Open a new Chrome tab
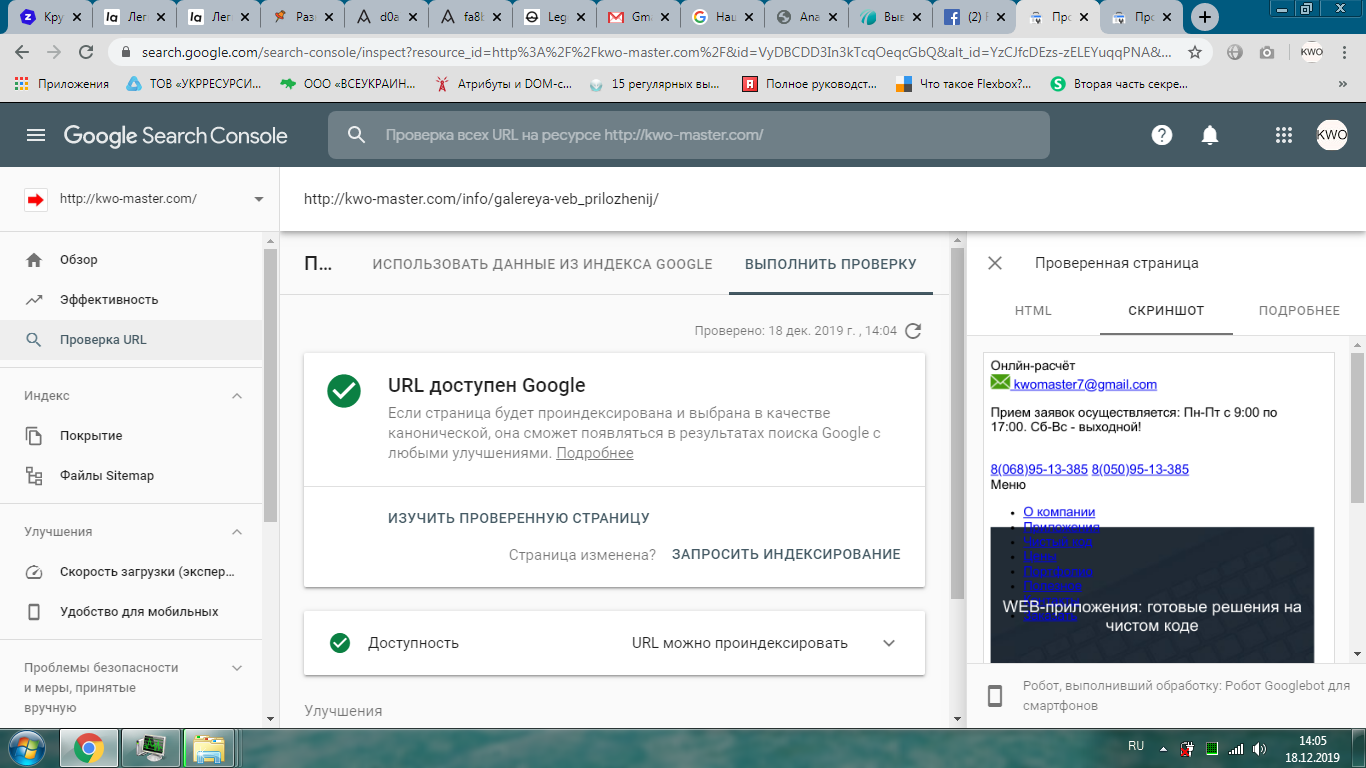 pos(1207,17)
